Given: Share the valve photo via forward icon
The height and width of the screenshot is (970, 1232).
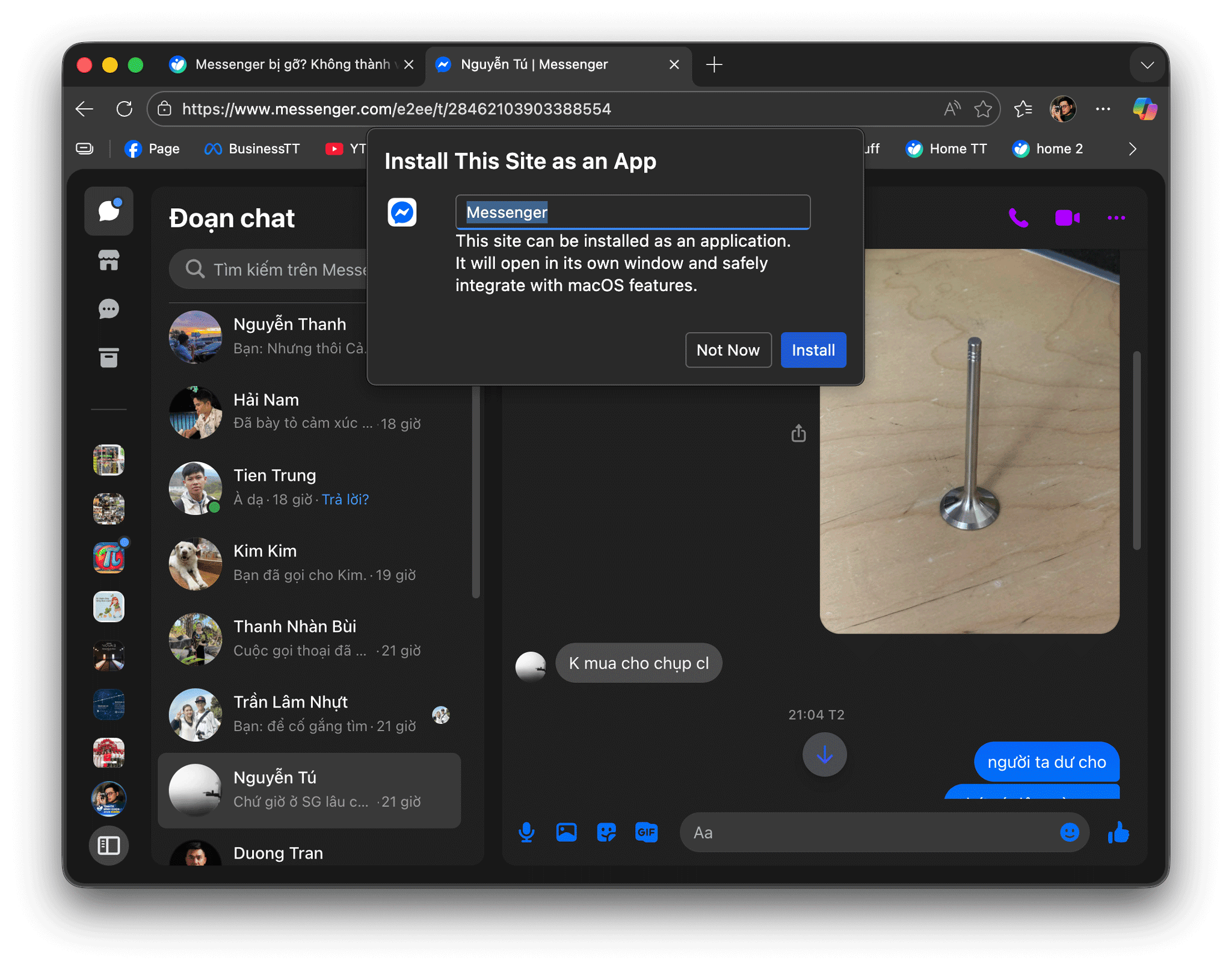Looking at the screenshot, I should 798,433.
